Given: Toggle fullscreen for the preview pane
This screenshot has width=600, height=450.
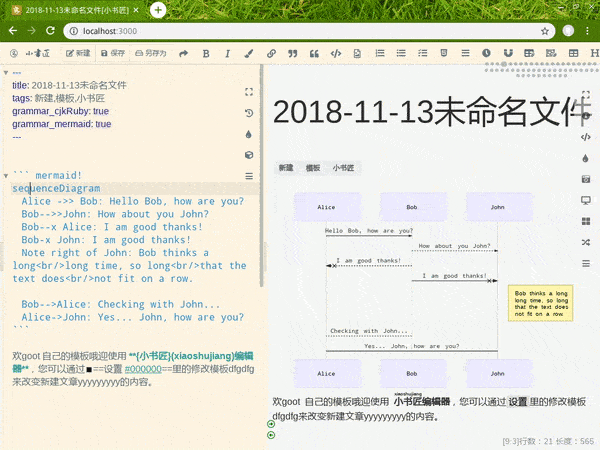Looking at the screenshot, I should point(585,95).
